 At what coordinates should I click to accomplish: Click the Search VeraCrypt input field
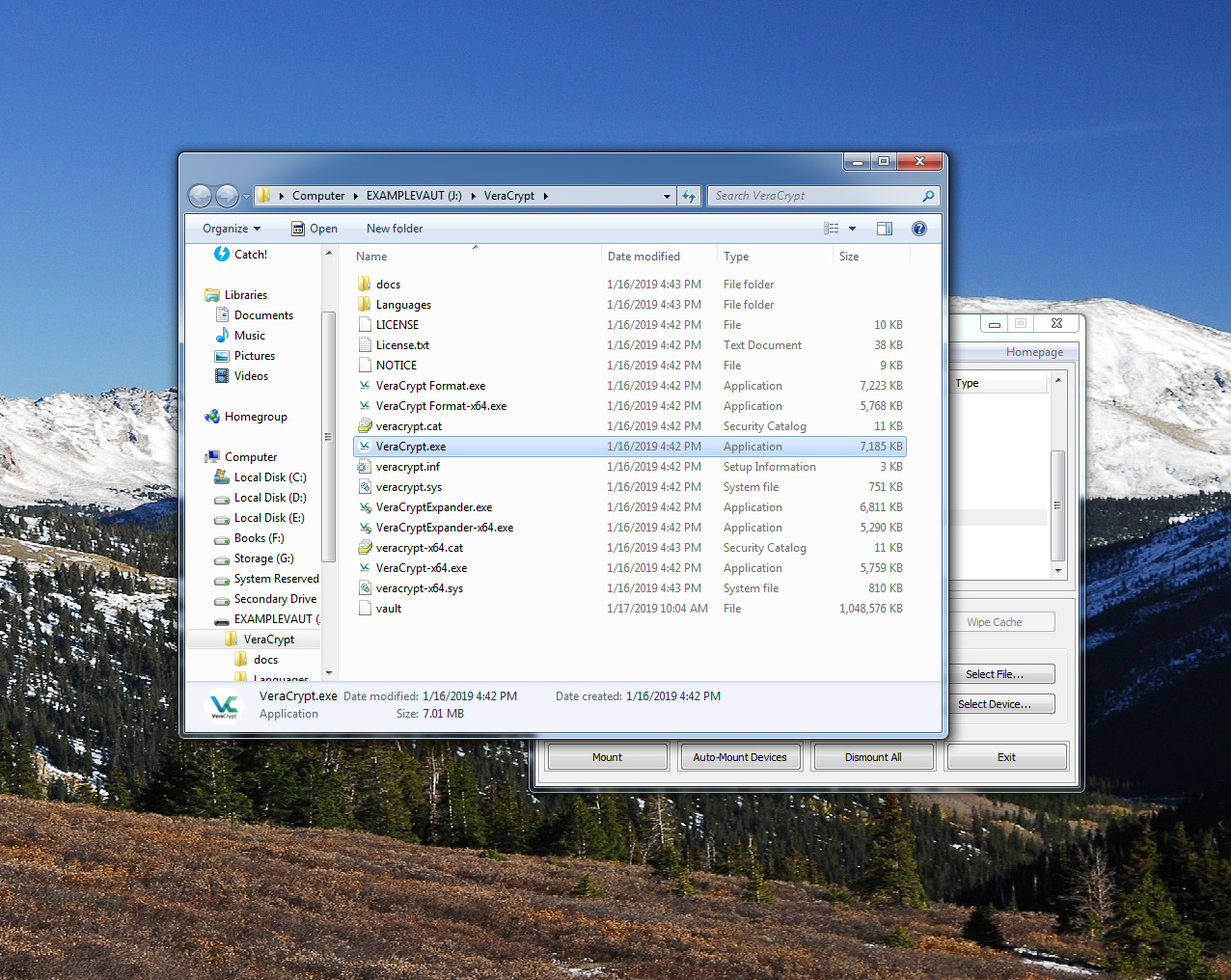click(815, 196)
